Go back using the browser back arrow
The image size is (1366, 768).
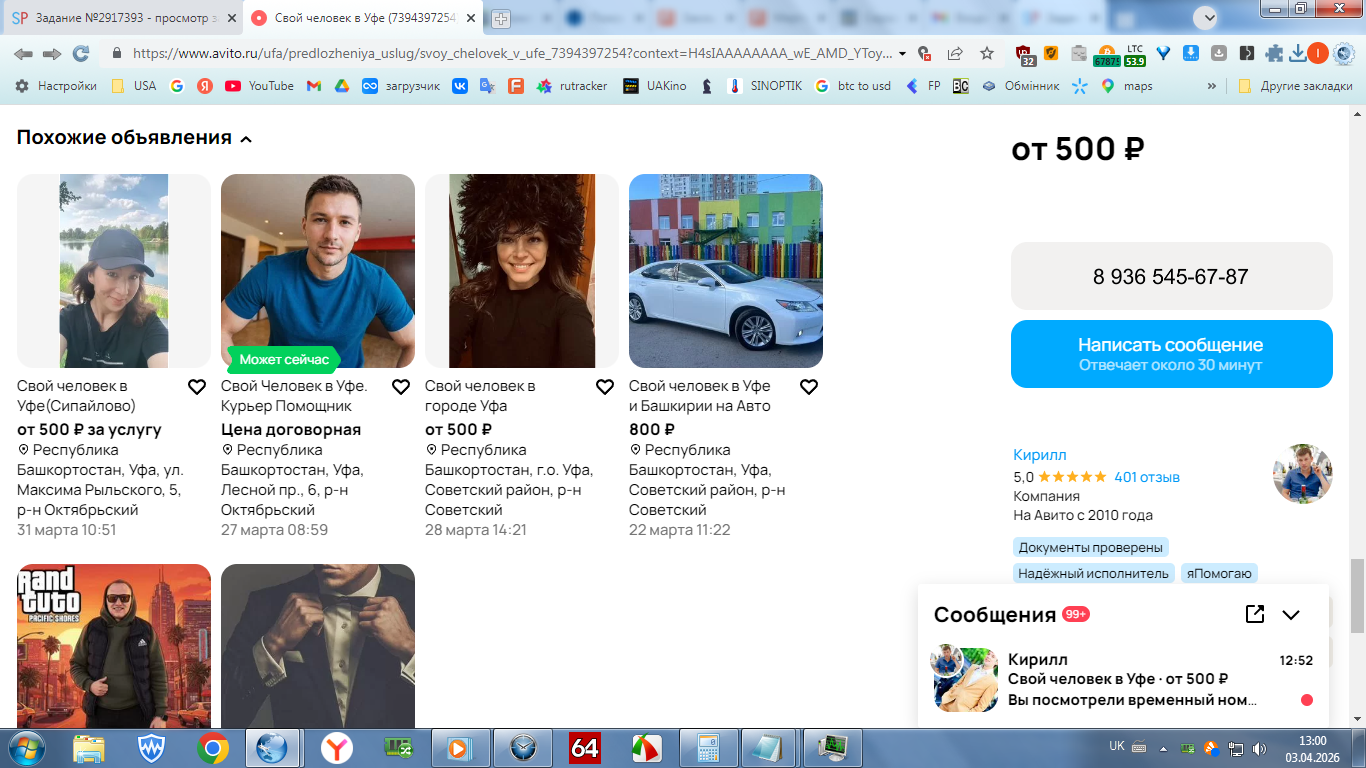(23, 54)
